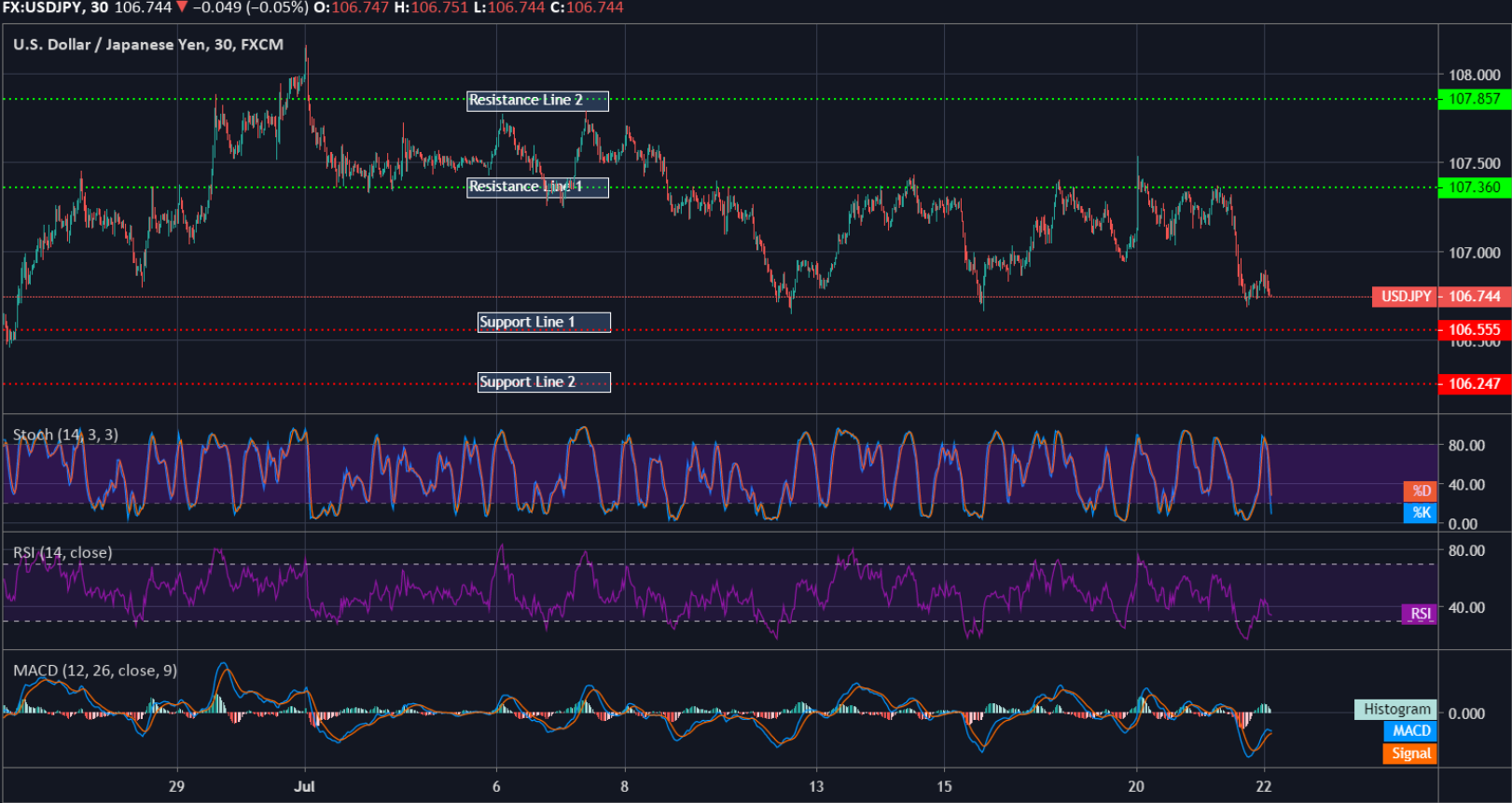Click the 108.000 price axis label
The image size is (1512, 803).
click(1474, 76)
